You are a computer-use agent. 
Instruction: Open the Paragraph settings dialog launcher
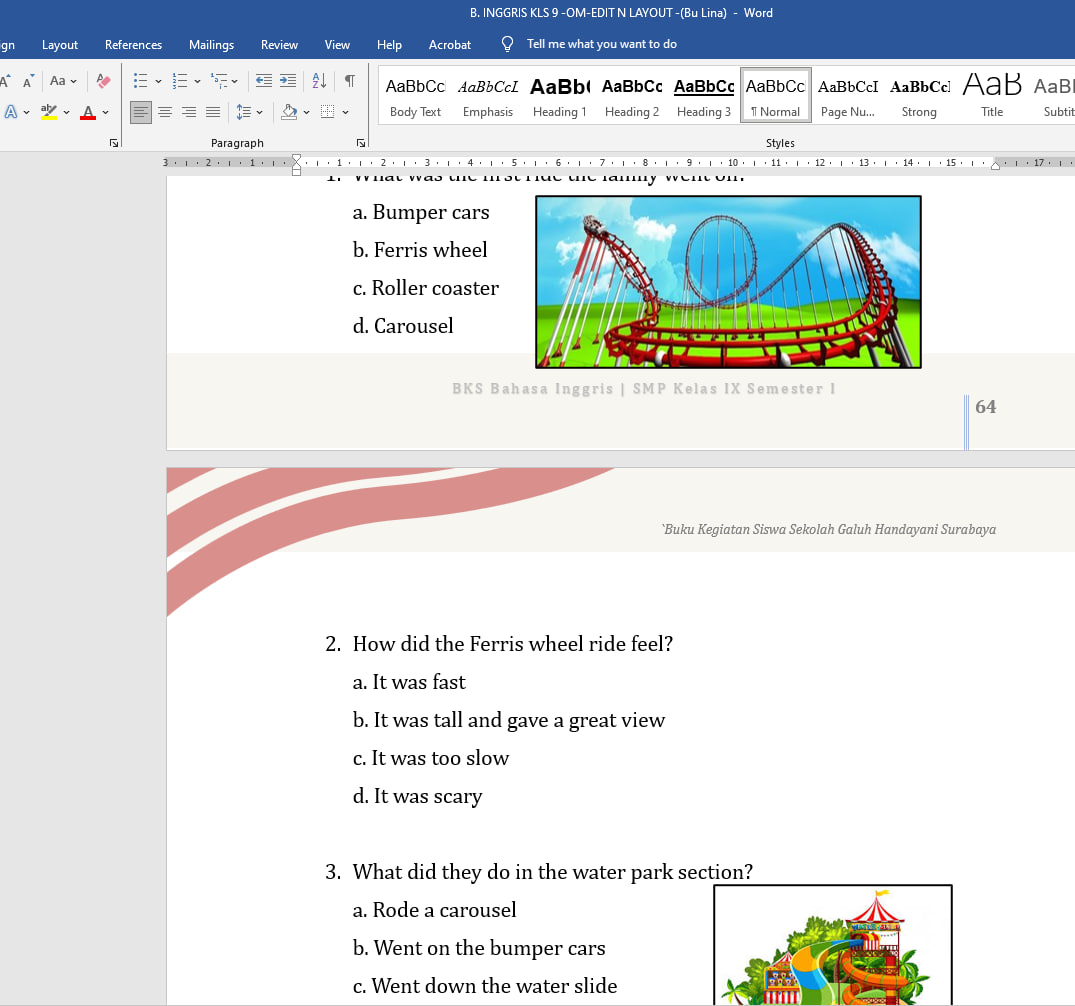pos(361,143)
